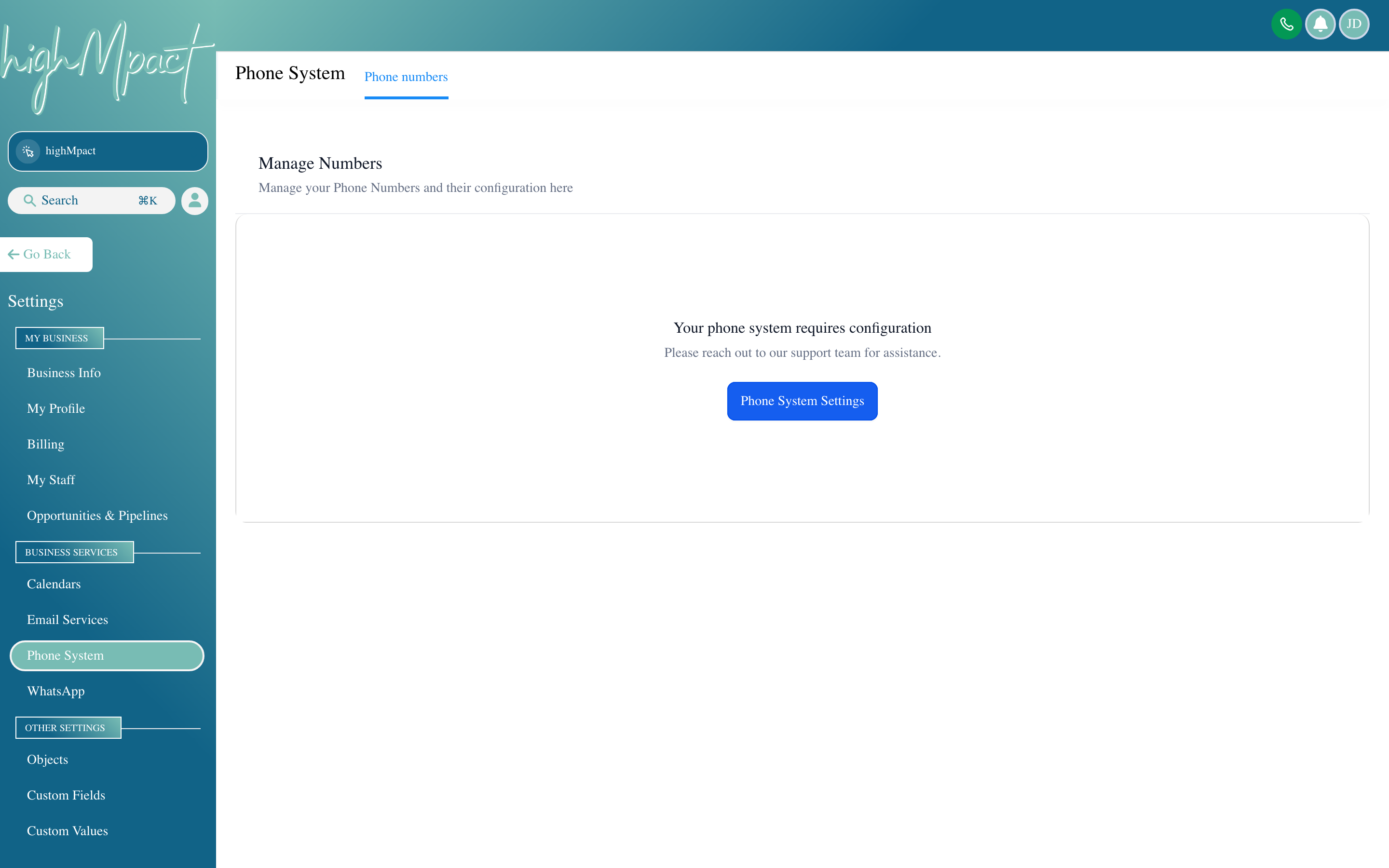1389x868 pixels.
Task: Click OTHER SETTINGS section label
Action: (68, 728)
